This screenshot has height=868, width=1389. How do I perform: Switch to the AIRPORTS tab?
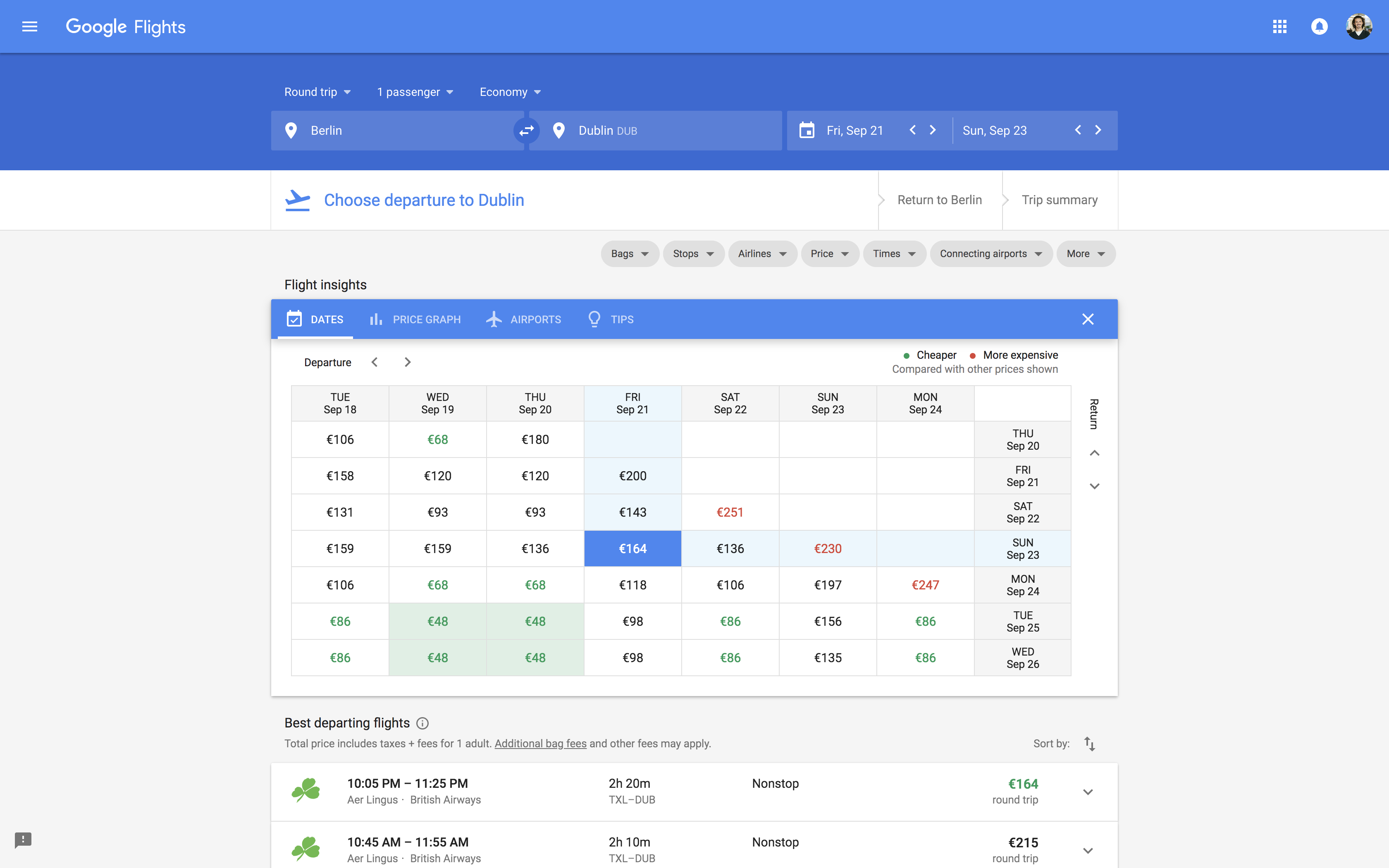tap(523, 319)
